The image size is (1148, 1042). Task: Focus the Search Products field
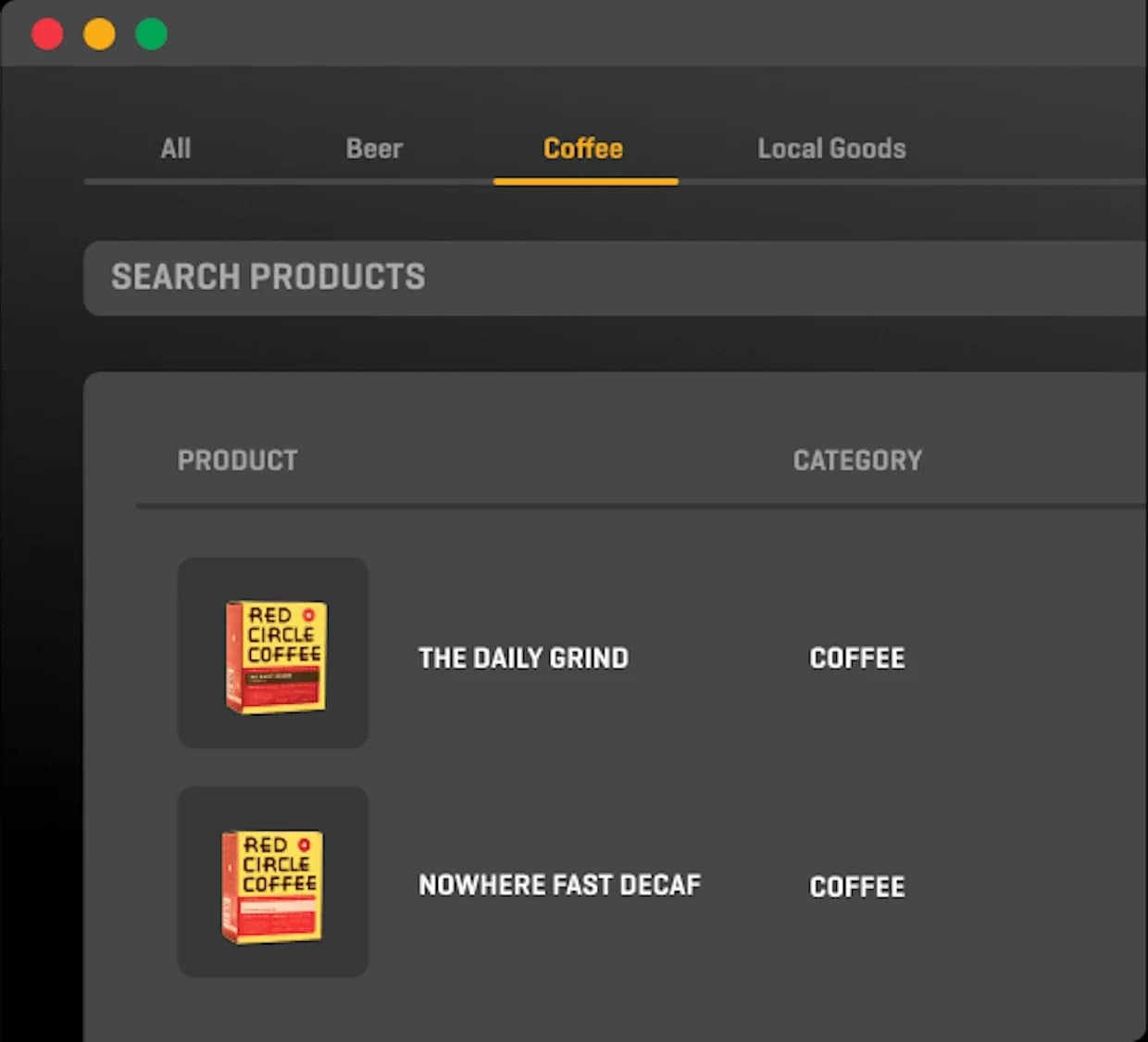tap(615, 278)
